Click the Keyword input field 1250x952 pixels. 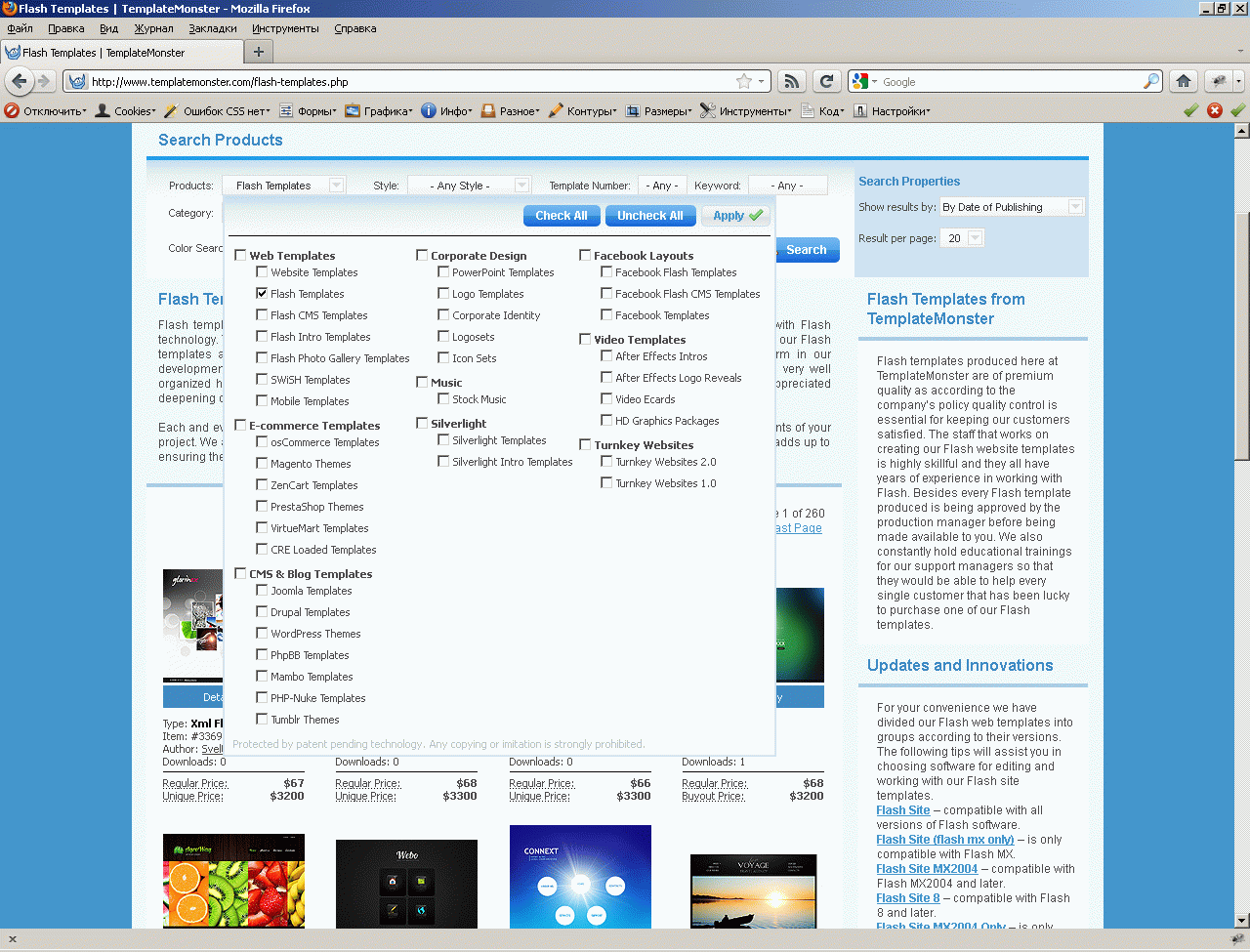787,185
